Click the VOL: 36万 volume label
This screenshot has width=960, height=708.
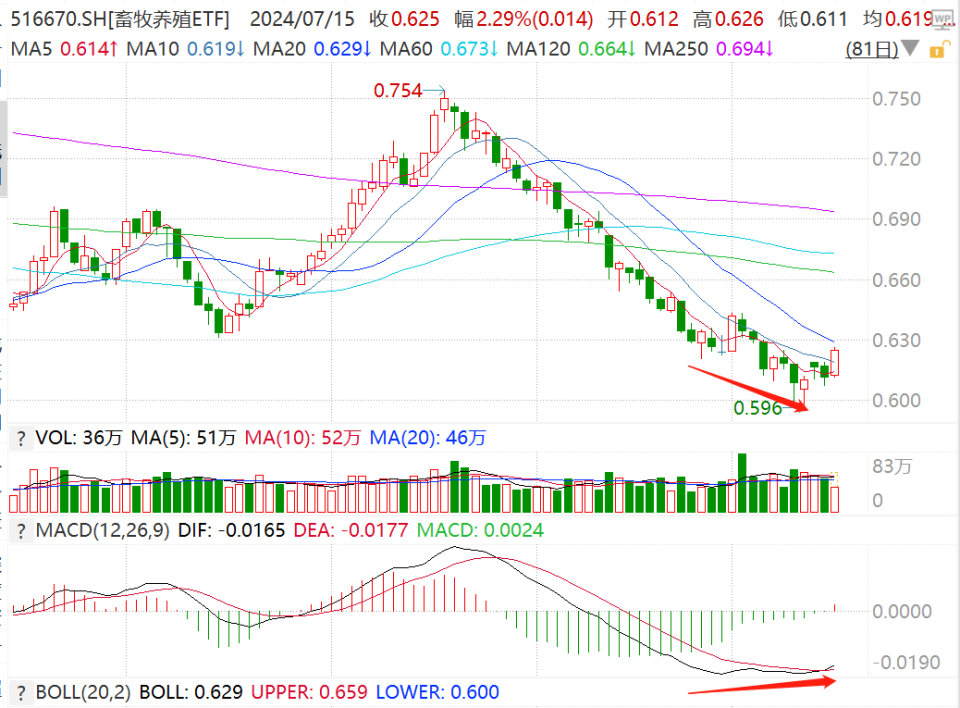point(79,439)
